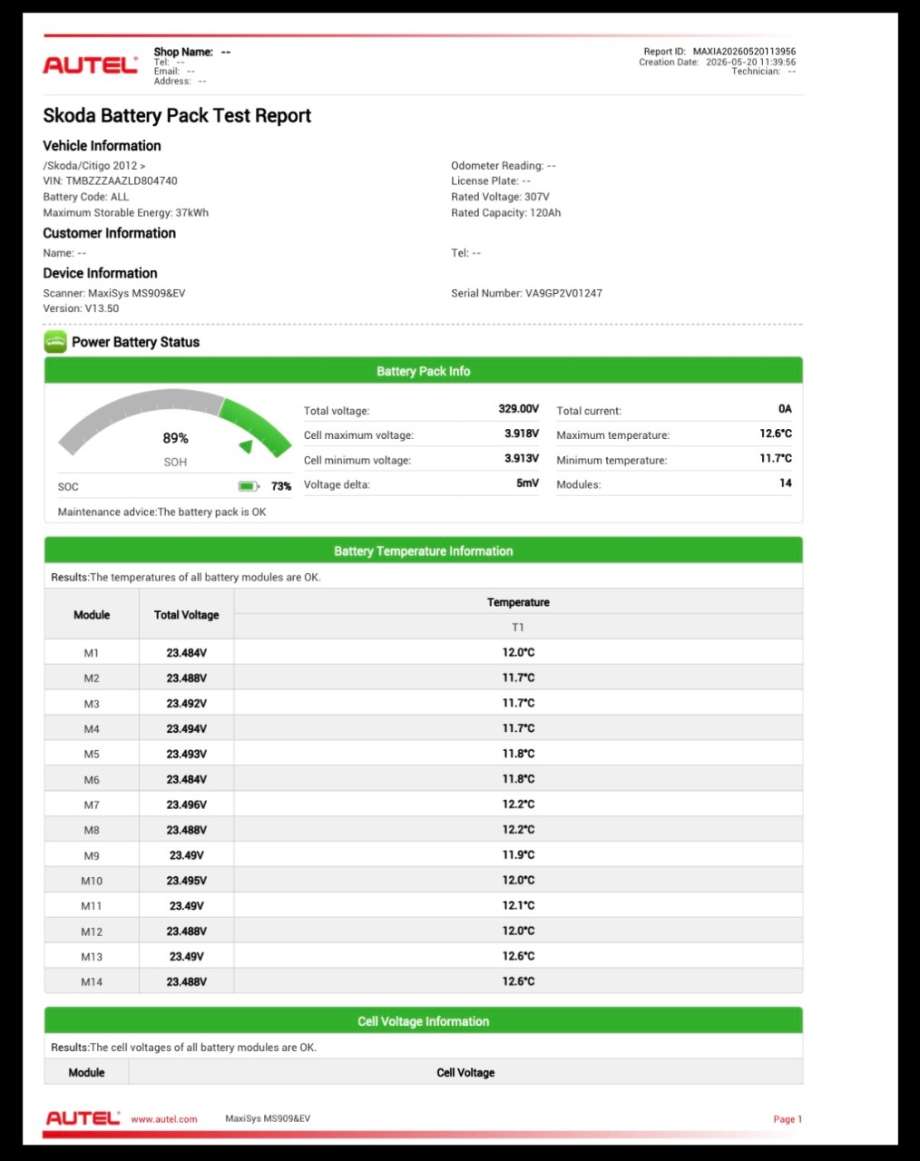Click the M13 temperature 12.6°C cell
Viewport: 920px width, 1161px height.
point(518,956)
